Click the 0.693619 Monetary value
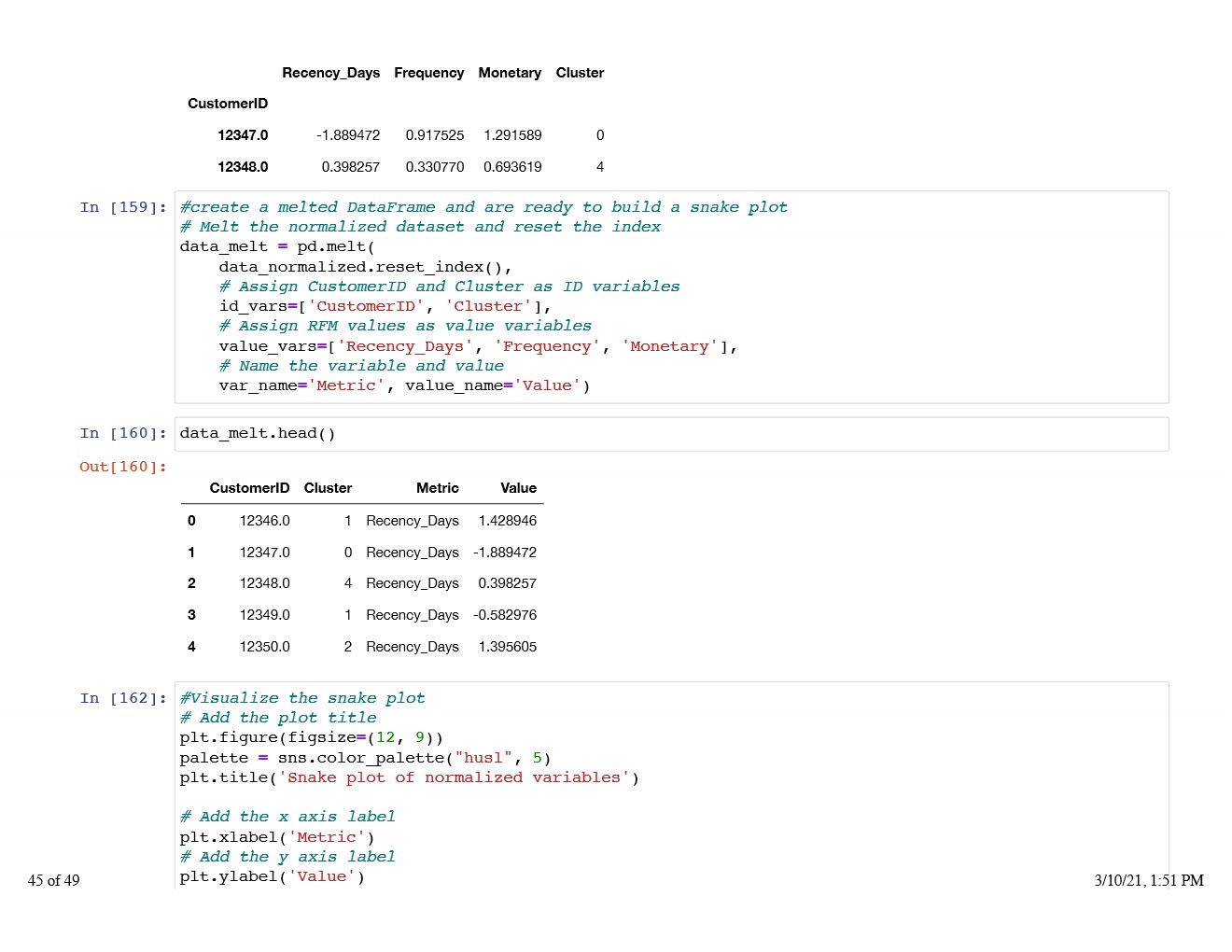Viewport: 1232px width, 952px height. point(512,167)
